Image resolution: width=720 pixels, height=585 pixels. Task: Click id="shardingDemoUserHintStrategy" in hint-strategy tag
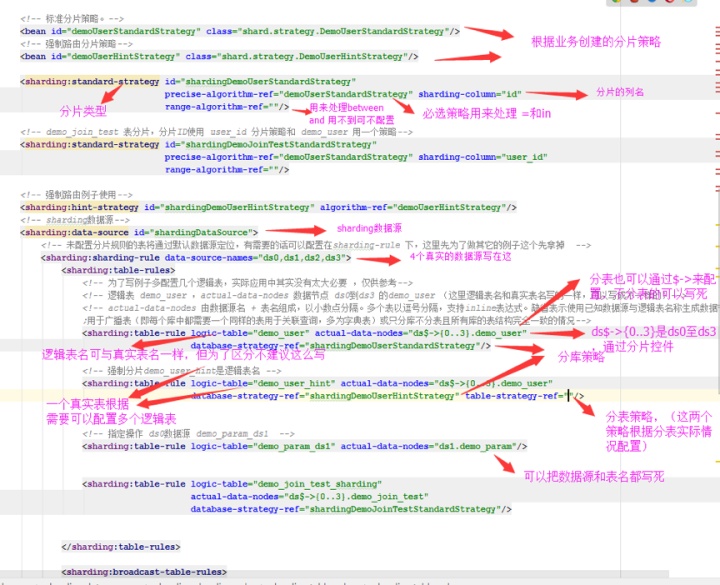click(229, 208)
